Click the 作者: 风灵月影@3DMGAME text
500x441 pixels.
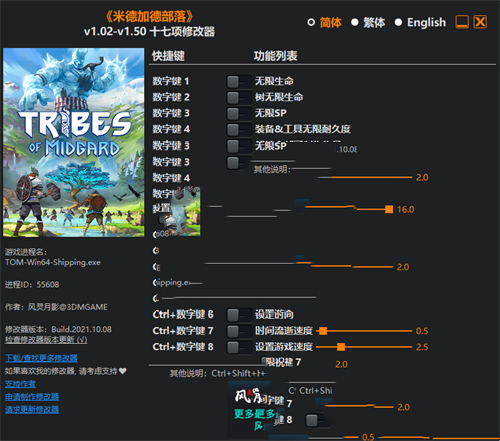(56, 307)
